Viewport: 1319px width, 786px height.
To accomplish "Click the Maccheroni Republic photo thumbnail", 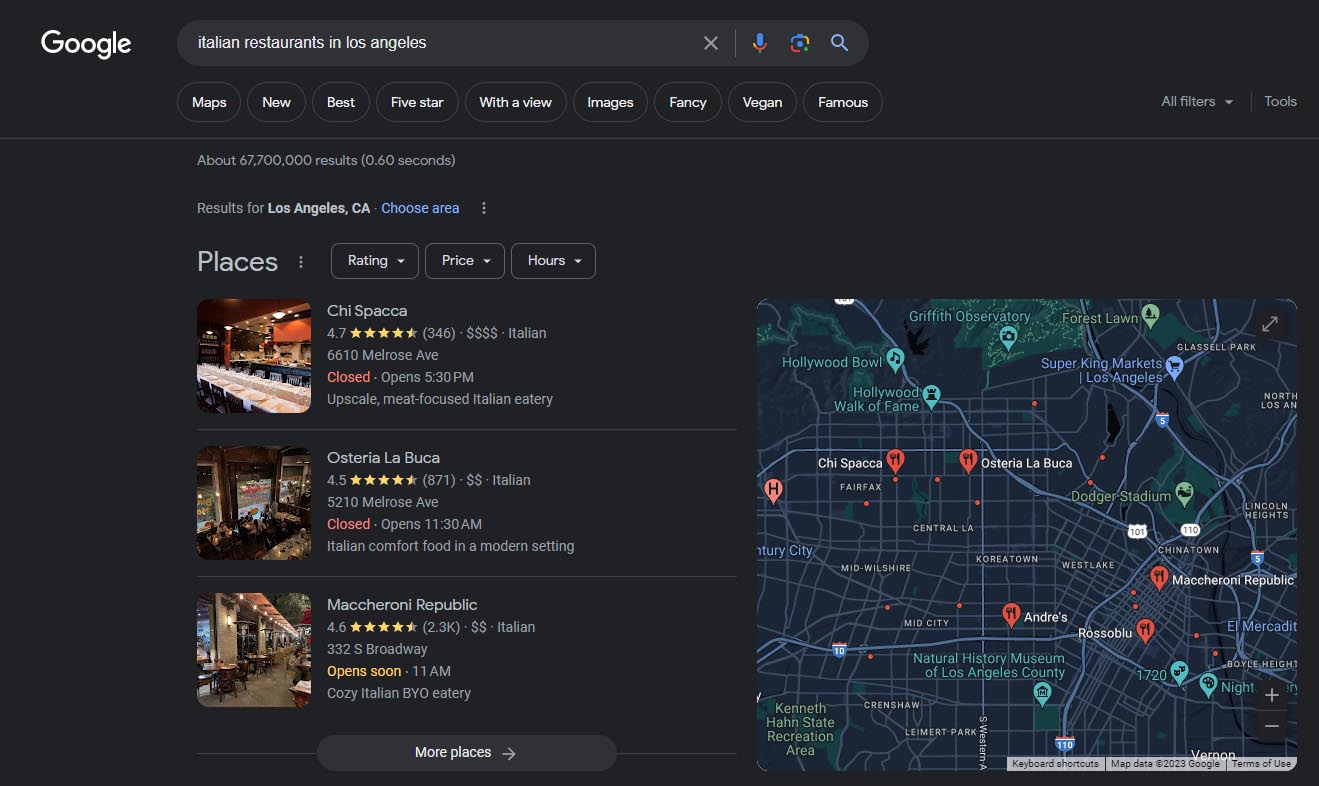I will click(x=254, y=650).
